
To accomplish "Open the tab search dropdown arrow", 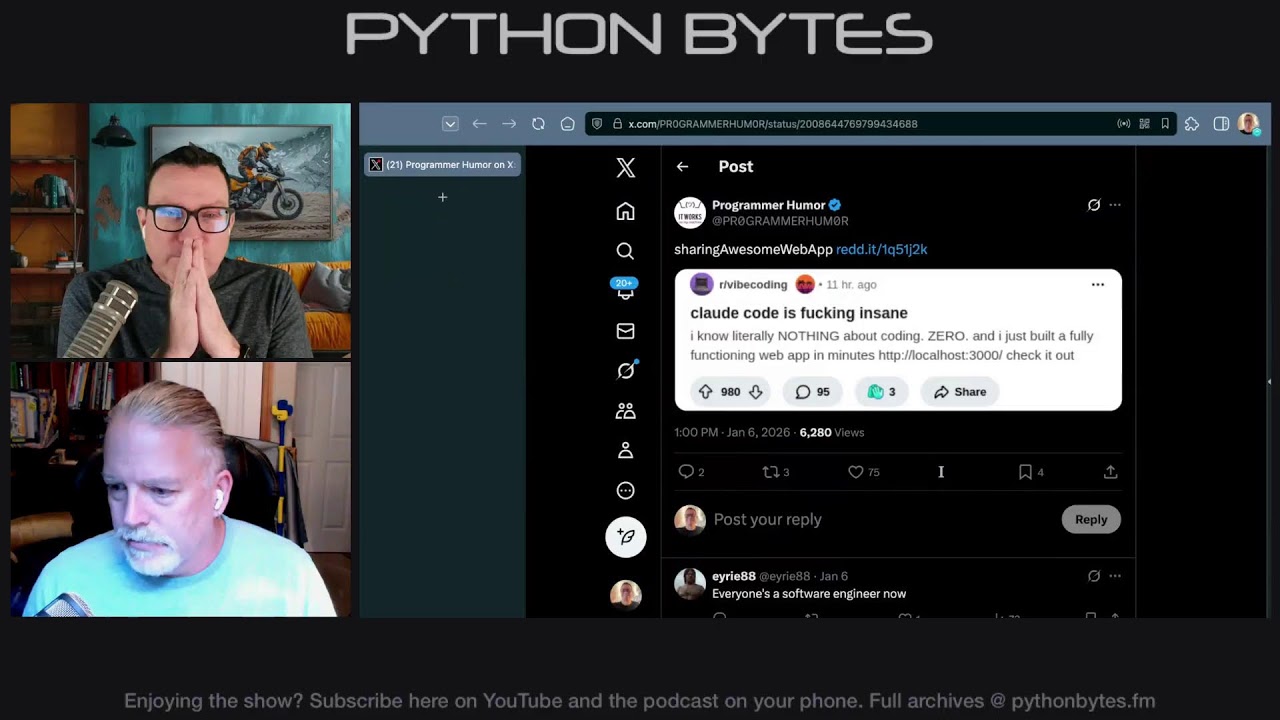I will point(450,123).
